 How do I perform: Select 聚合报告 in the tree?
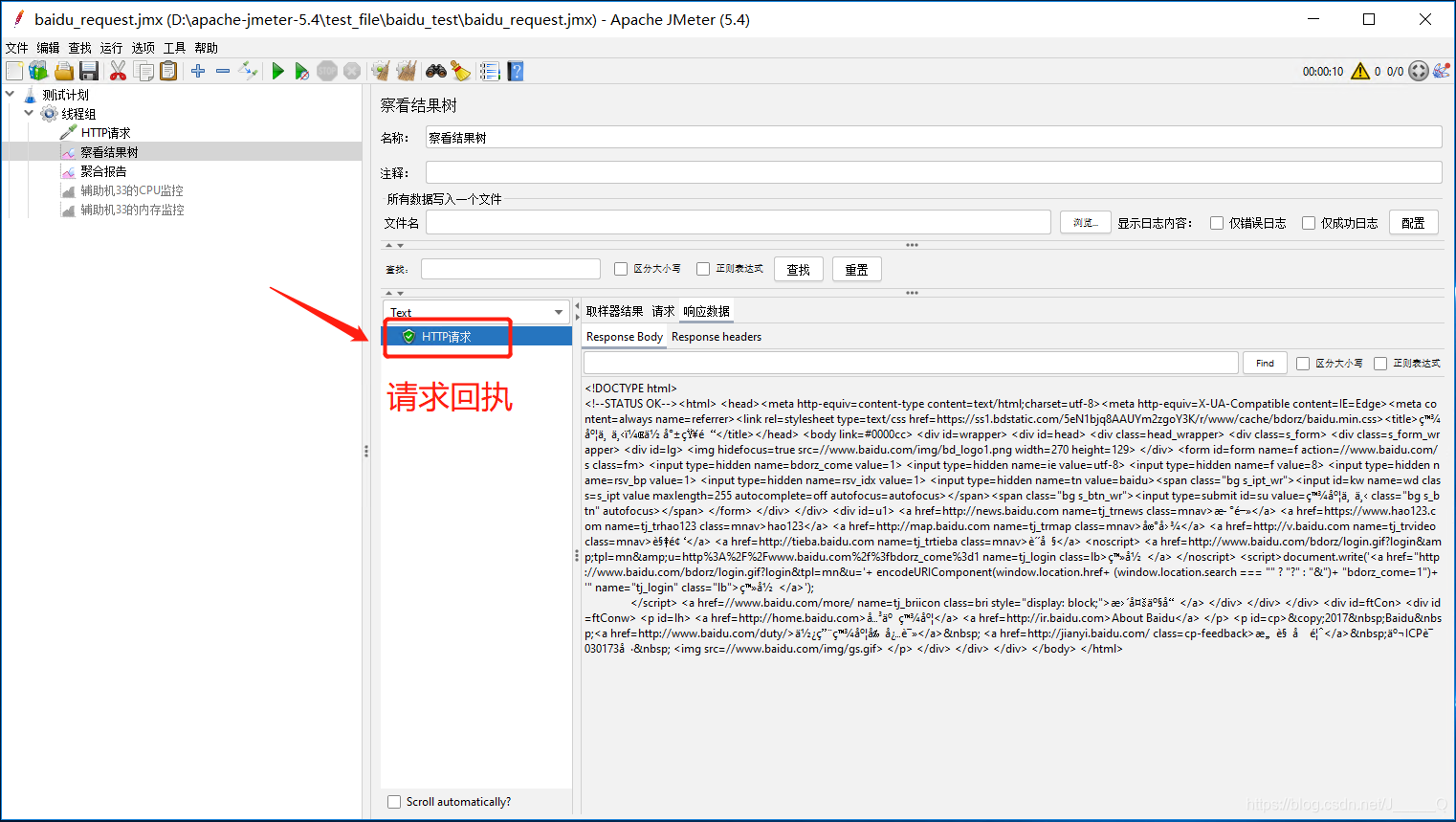click(x=103, y=171)
